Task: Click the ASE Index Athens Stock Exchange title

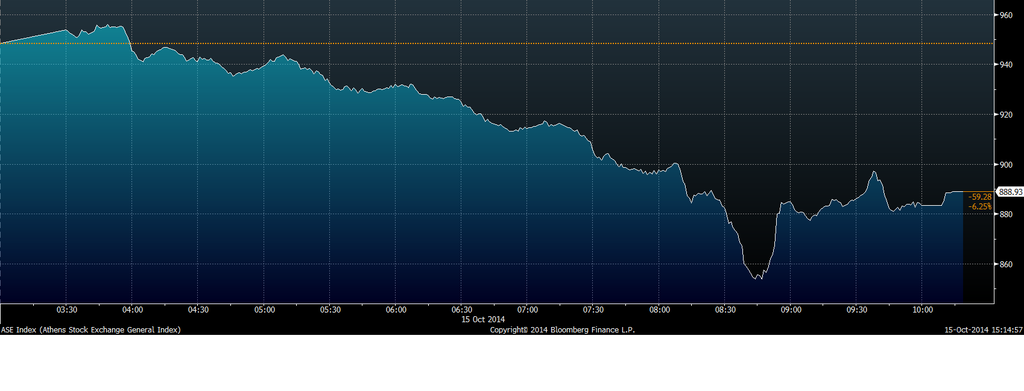Action: coord(91,330)
